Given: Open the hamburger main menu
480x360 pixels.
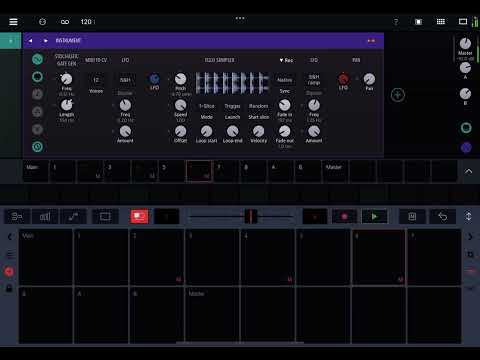Looking at the screenshot, I should coord(13,22).
